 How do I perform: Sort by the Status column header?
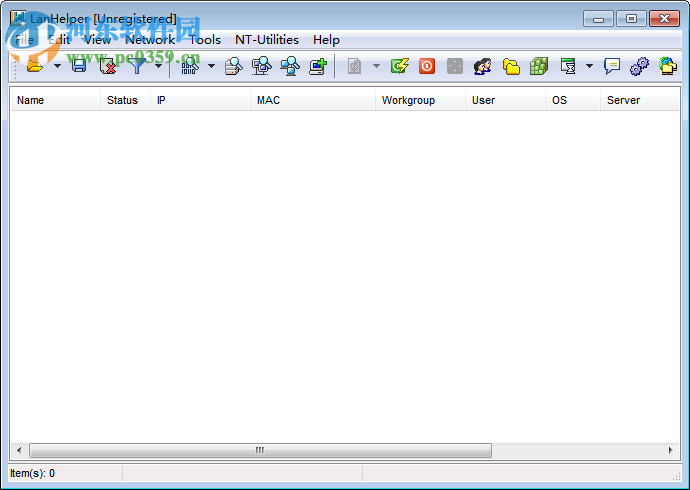click(x=125, y=100)
